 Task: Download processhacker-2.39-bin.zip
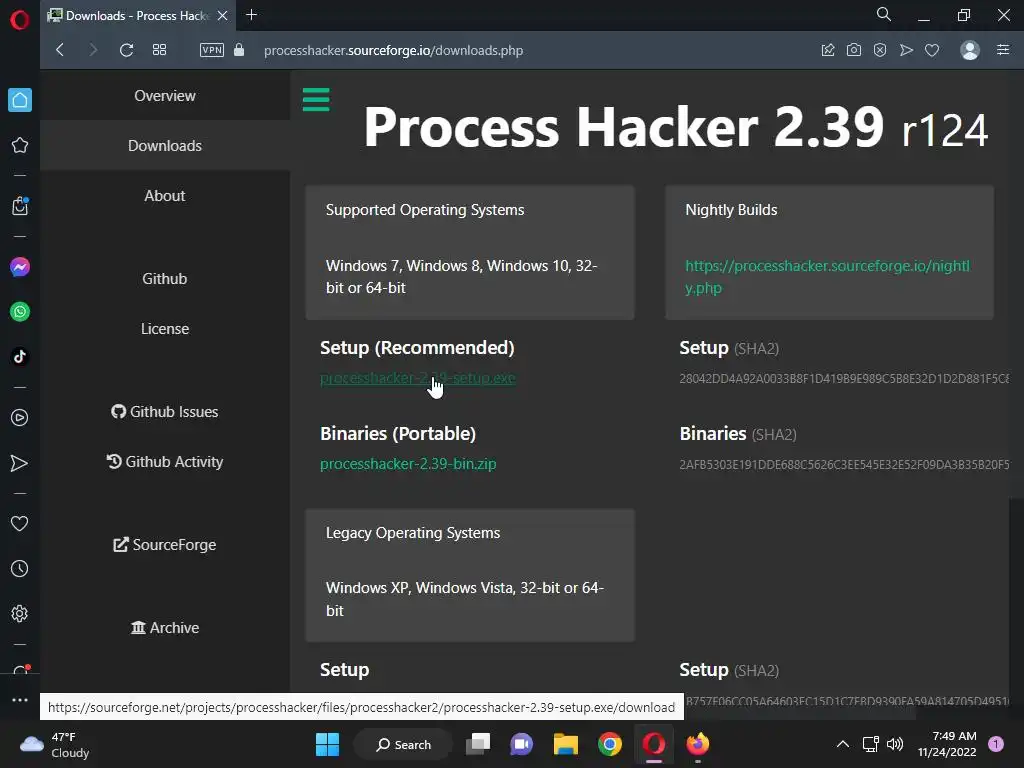point(408,464)
